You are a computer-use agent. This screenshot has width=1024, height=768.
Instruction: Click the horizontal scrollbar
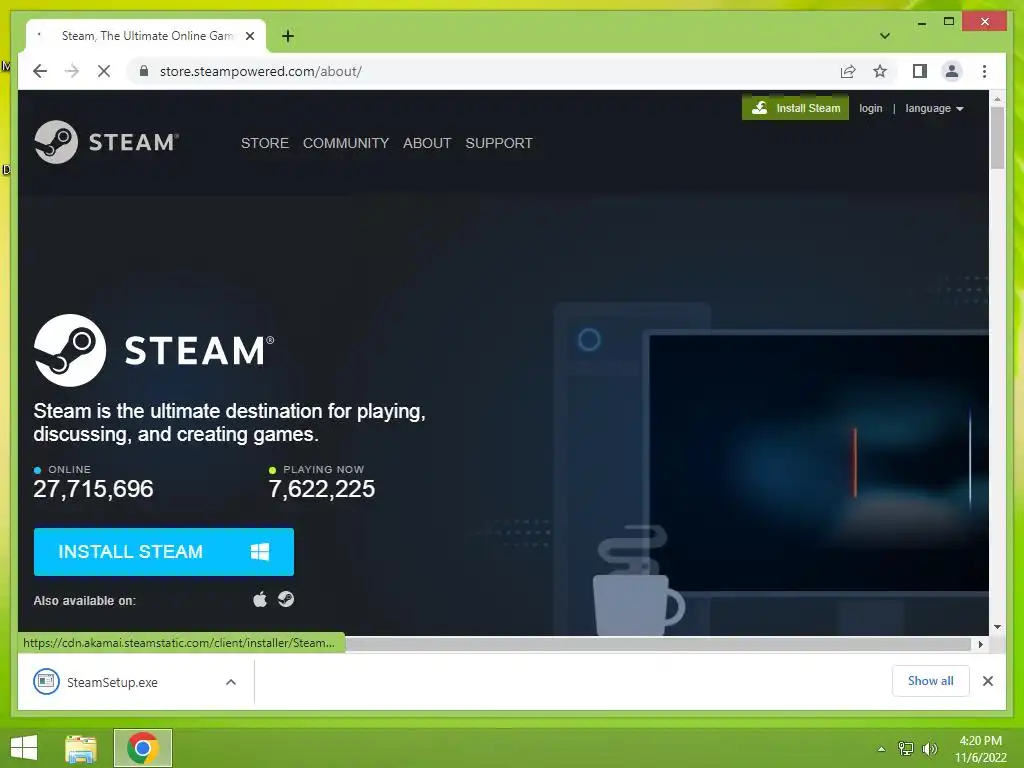(x=656, y=645)
